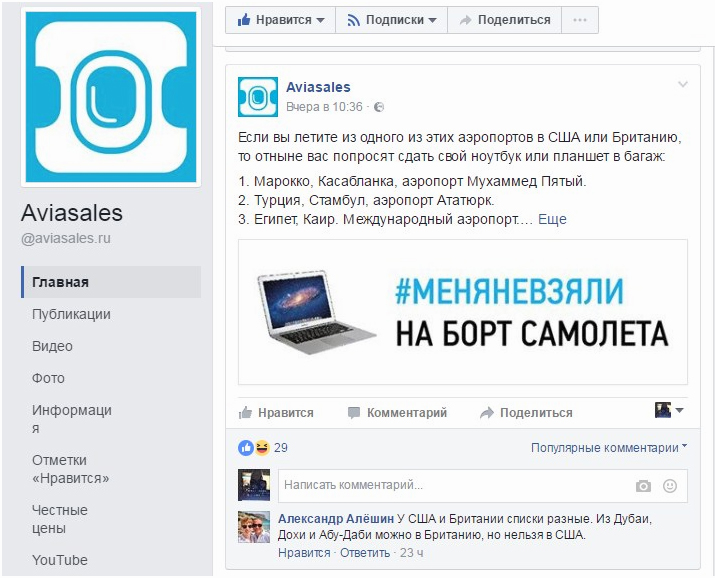The width and height of the screenshot is (715, 578).
Task: Click the Комментарий speech bubble icon
Action: coord(353,413)
